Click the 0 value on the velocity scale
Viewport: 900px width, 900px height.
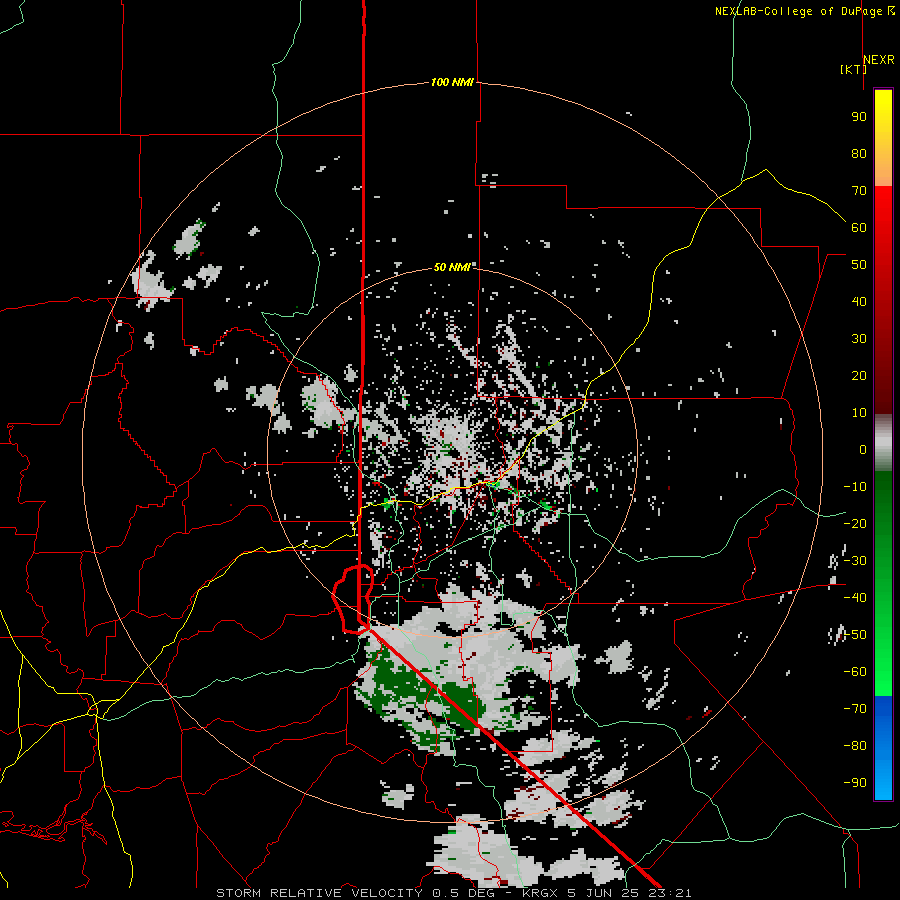point(863,450)
